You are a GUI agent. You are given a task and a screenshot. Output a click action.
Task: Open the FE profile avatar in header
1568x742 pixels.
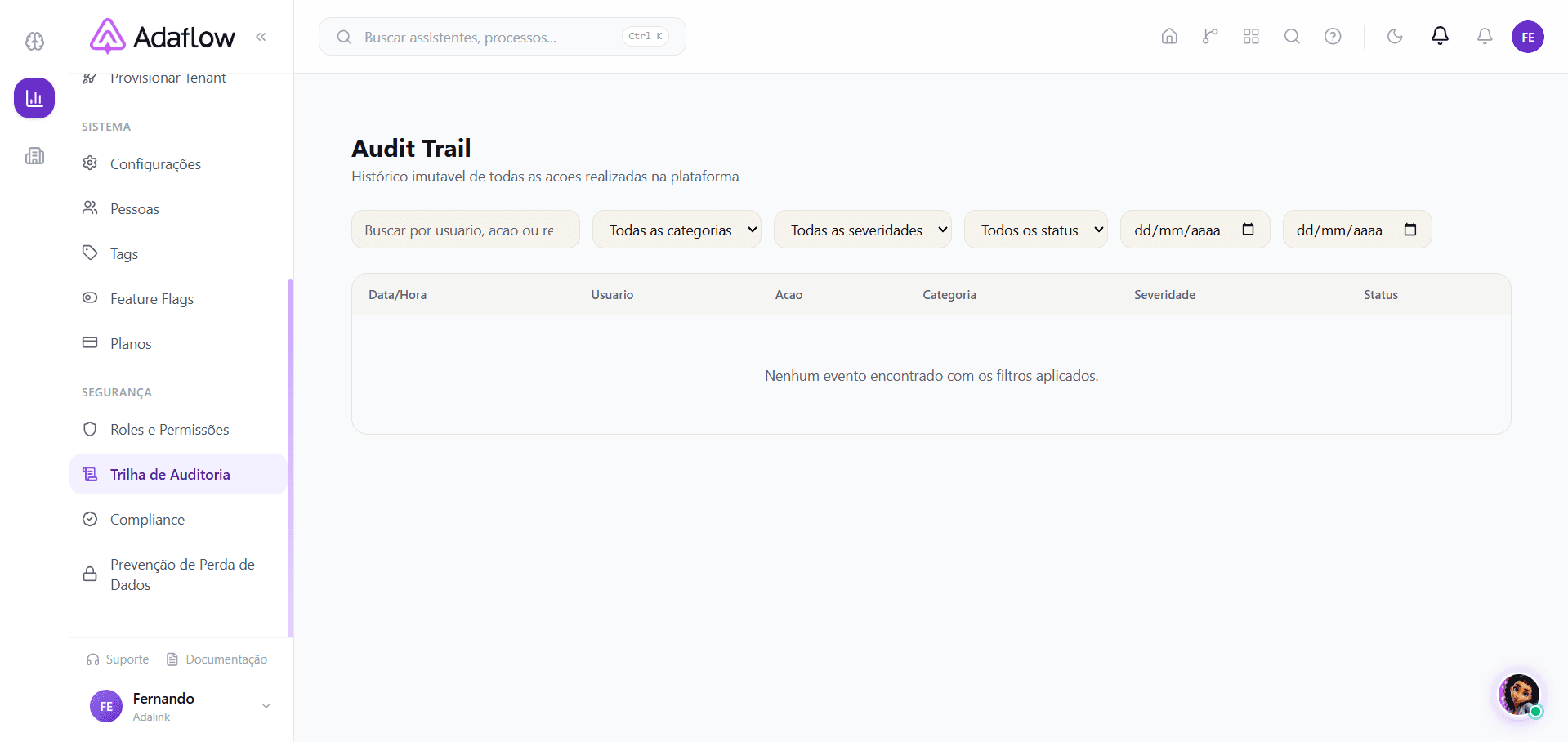(x=1527, y=37)
